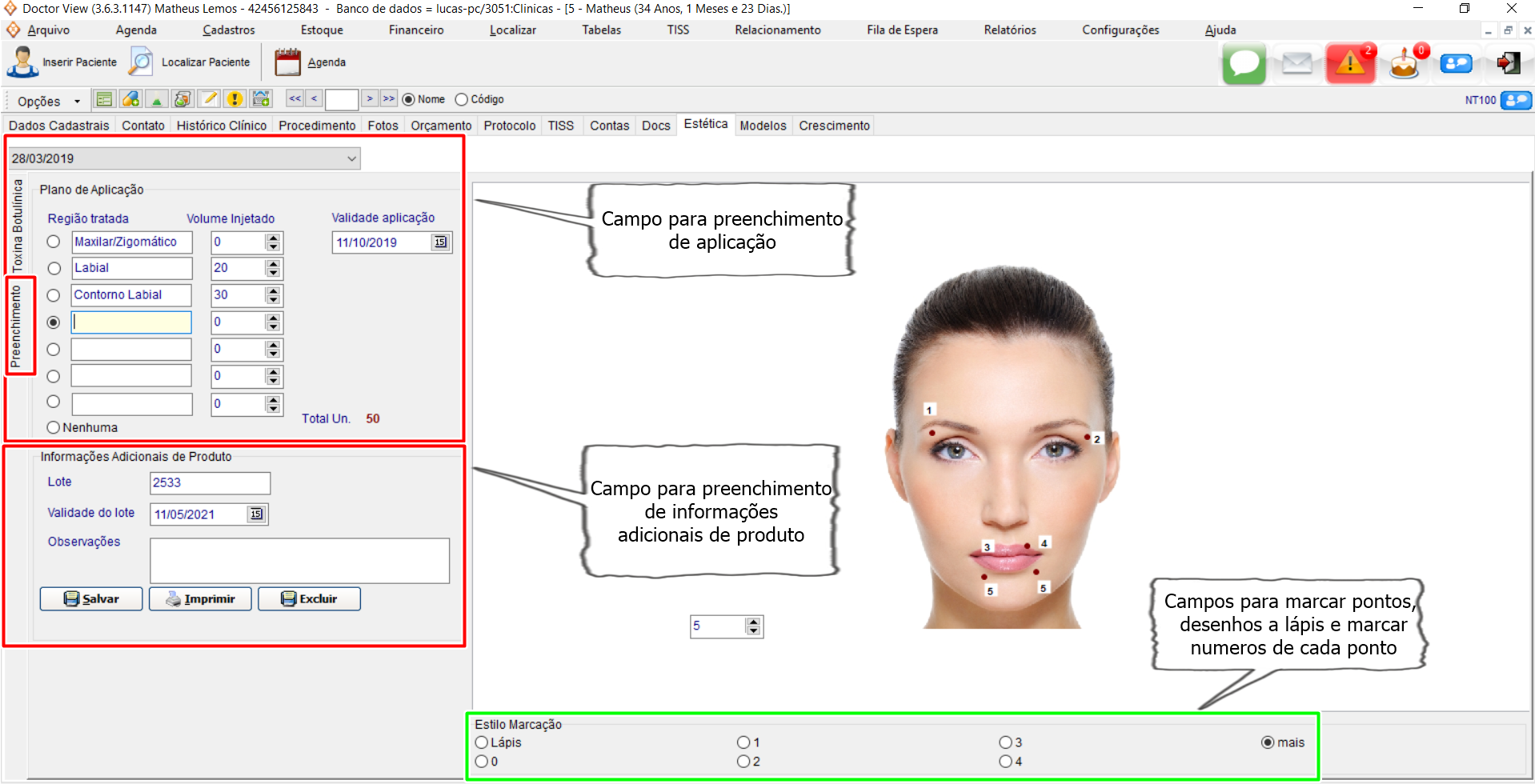Click the Inserir Paciente icon
Image resolution: width=1535 pixels, height=784 pixels.
[x=22, y=62]
